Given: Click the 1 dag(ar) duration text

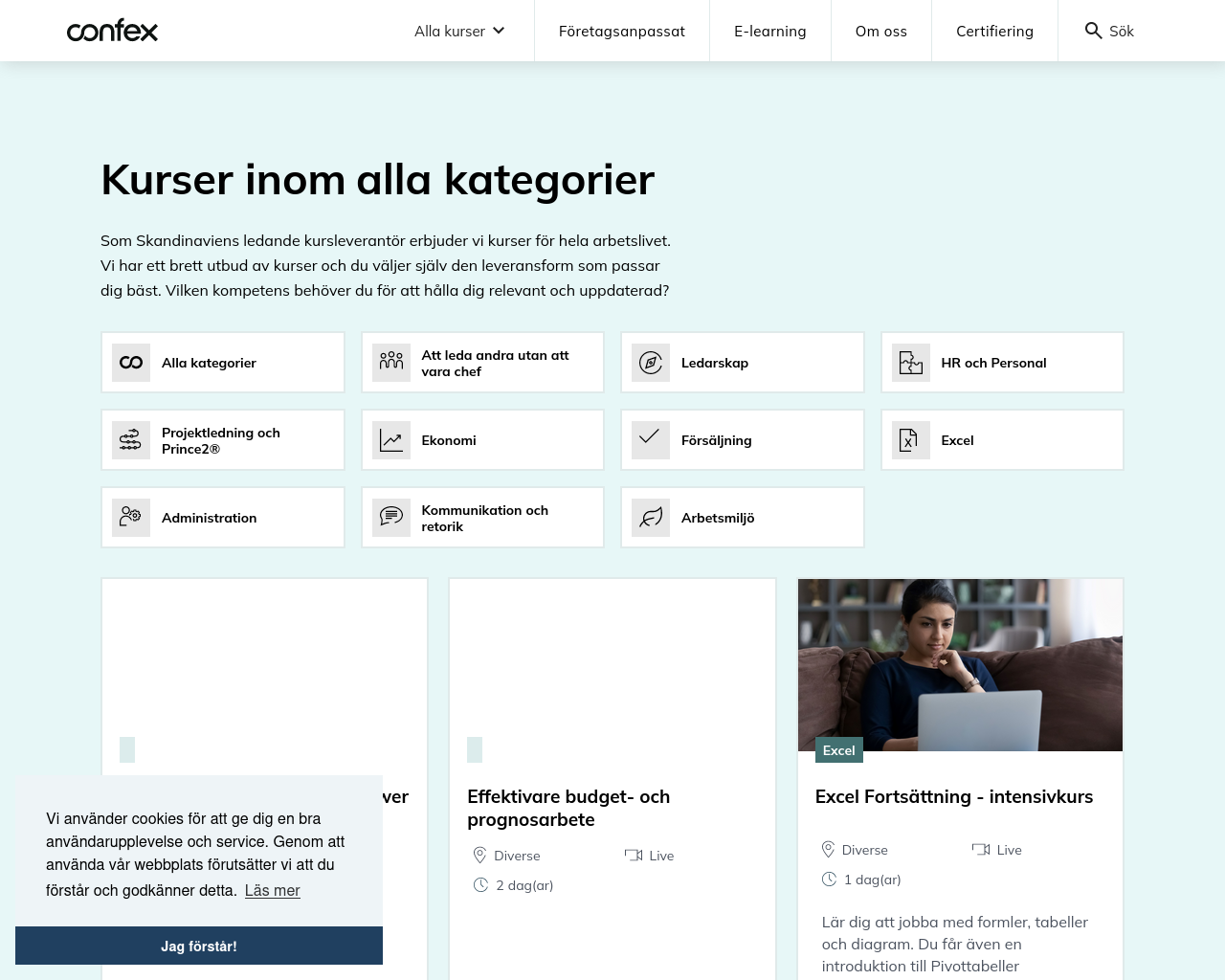Looking at the screenshot, I should click(x=873, y=880).
